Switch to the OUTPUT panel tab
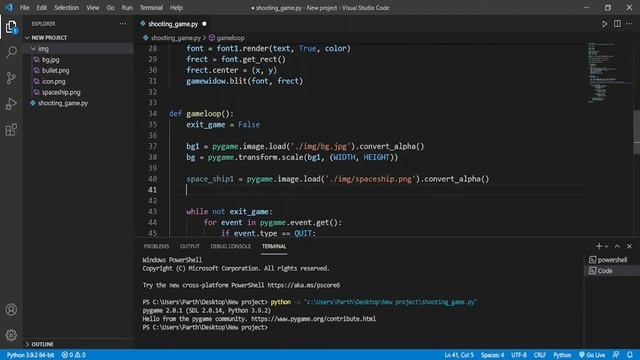This screenshot has height=360, width=640. 190,246
